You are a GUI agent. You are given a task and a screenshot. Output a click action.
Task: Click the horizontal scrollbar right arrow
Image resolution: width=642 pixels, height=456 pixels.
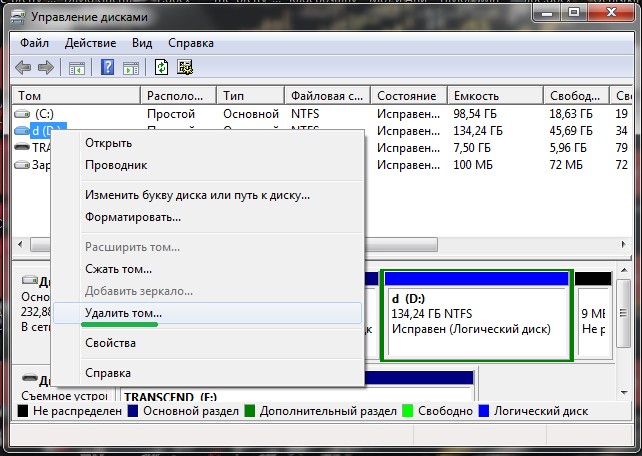[623, 245]
